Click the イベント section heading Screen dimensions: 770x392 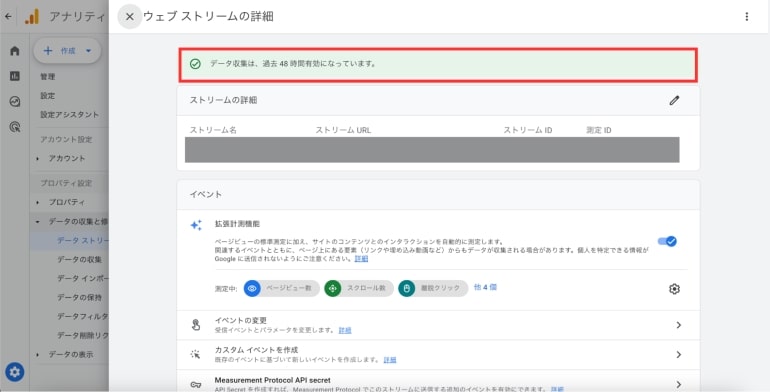pyautogui.click(x=206, y=195)
